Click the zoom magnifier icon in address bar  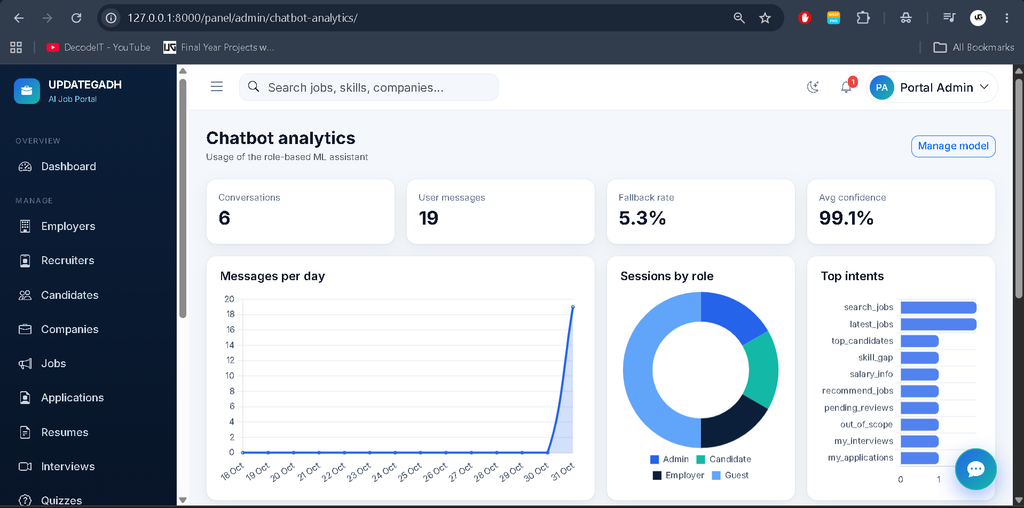pos(739,18)
